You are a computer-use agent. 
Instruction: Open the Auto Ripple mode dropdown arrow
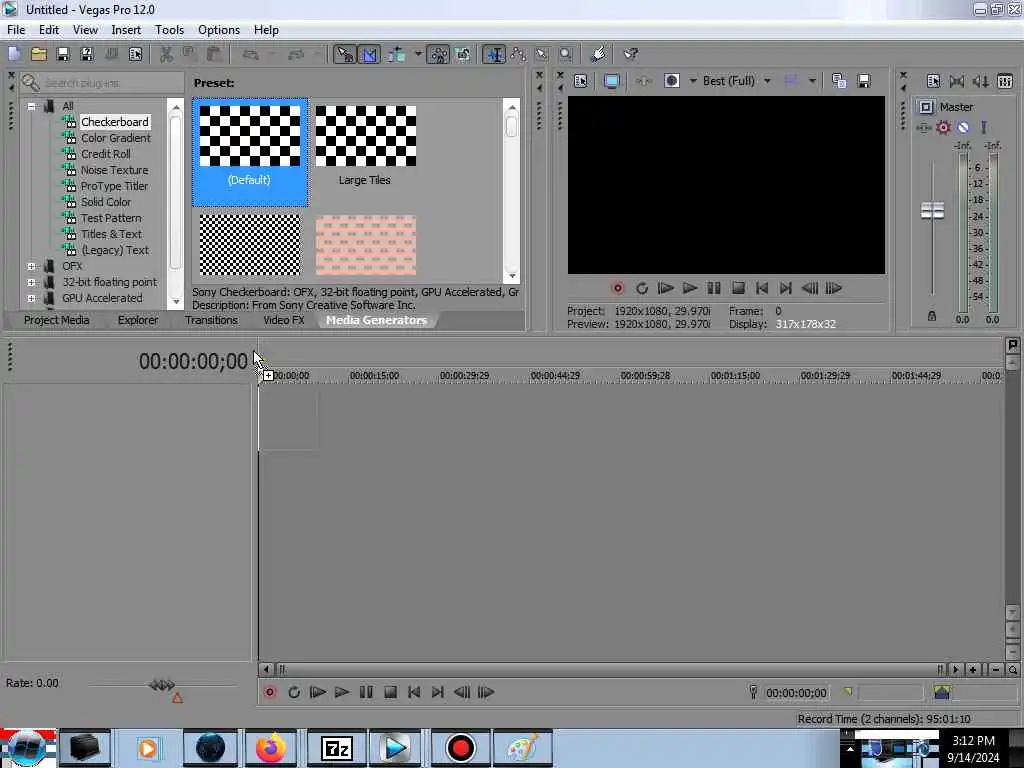(418, 54)
